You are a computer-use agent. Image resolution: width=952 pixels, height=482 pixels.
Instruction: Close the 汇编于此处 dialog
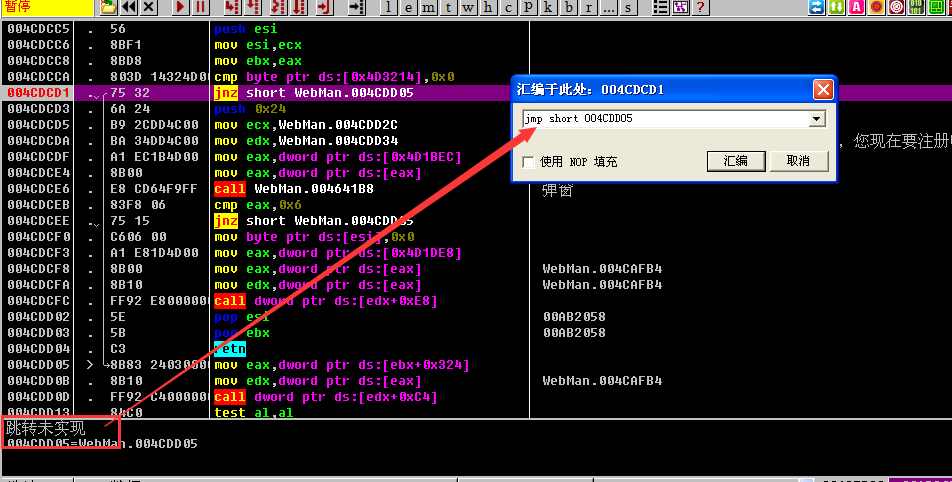(823, 90)
